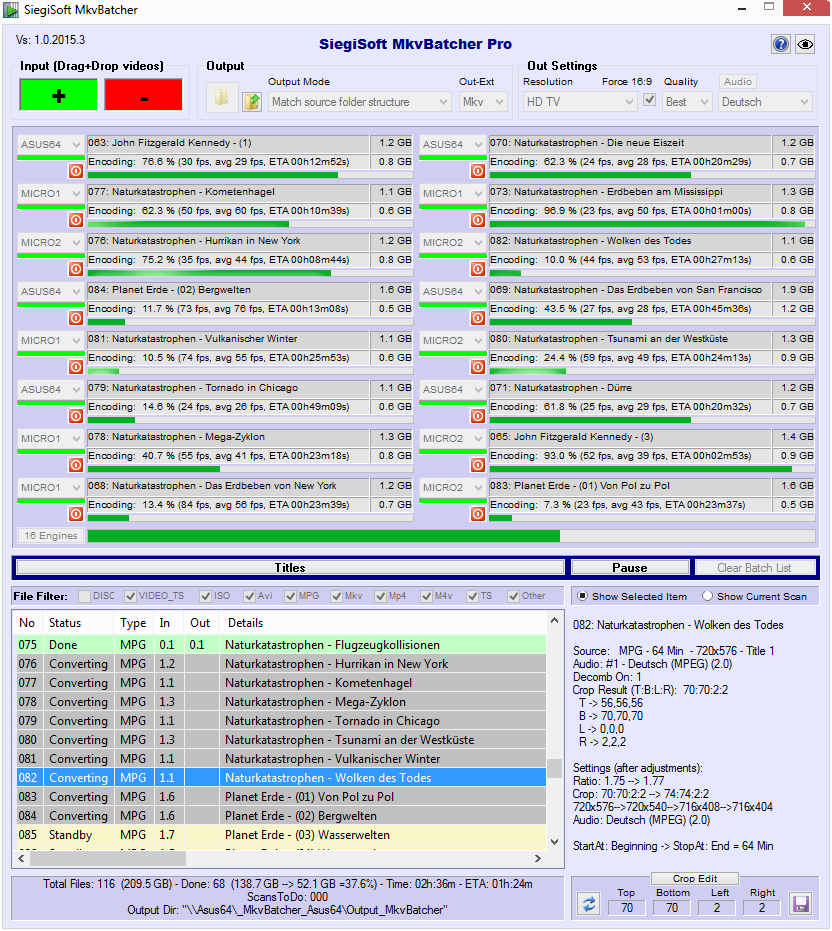The height and width of the screenshot is (931, 832).
Task: Click the red minus remove-videos button
Action: click(x=144, y=95)
